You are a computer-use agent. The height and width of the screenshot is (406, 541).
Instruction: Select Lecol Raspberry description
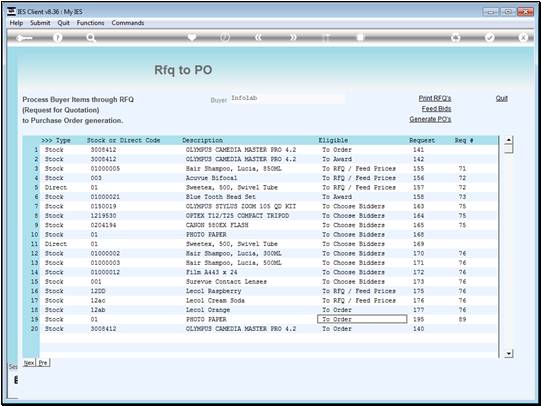(x=213, y=291)
